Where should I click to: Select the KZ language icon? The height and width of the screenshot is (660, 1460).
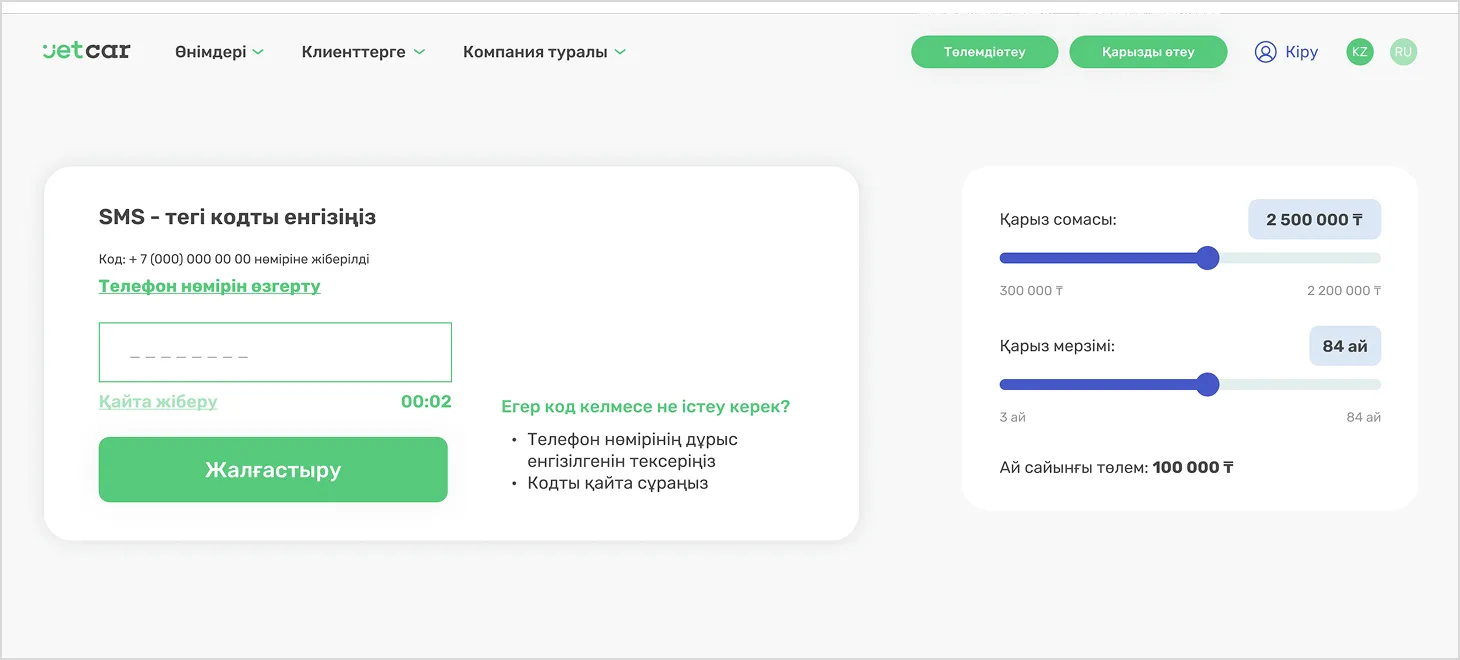click(1359, 51)
